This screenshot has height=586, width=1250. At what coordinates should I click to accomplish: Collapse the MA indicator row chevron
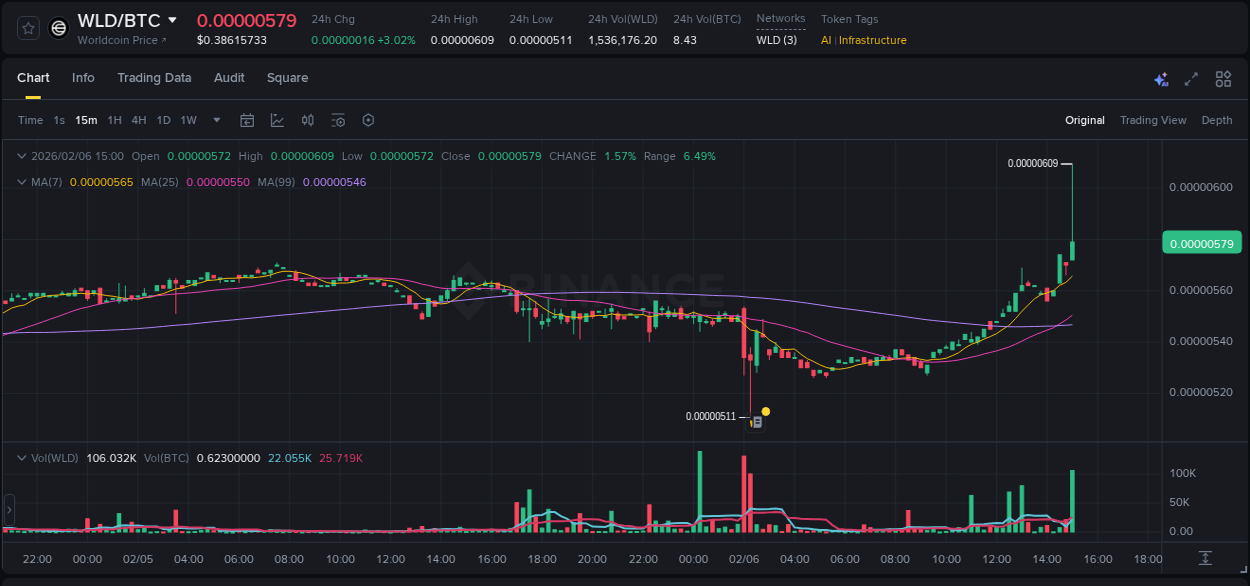[x=22, y=183]
